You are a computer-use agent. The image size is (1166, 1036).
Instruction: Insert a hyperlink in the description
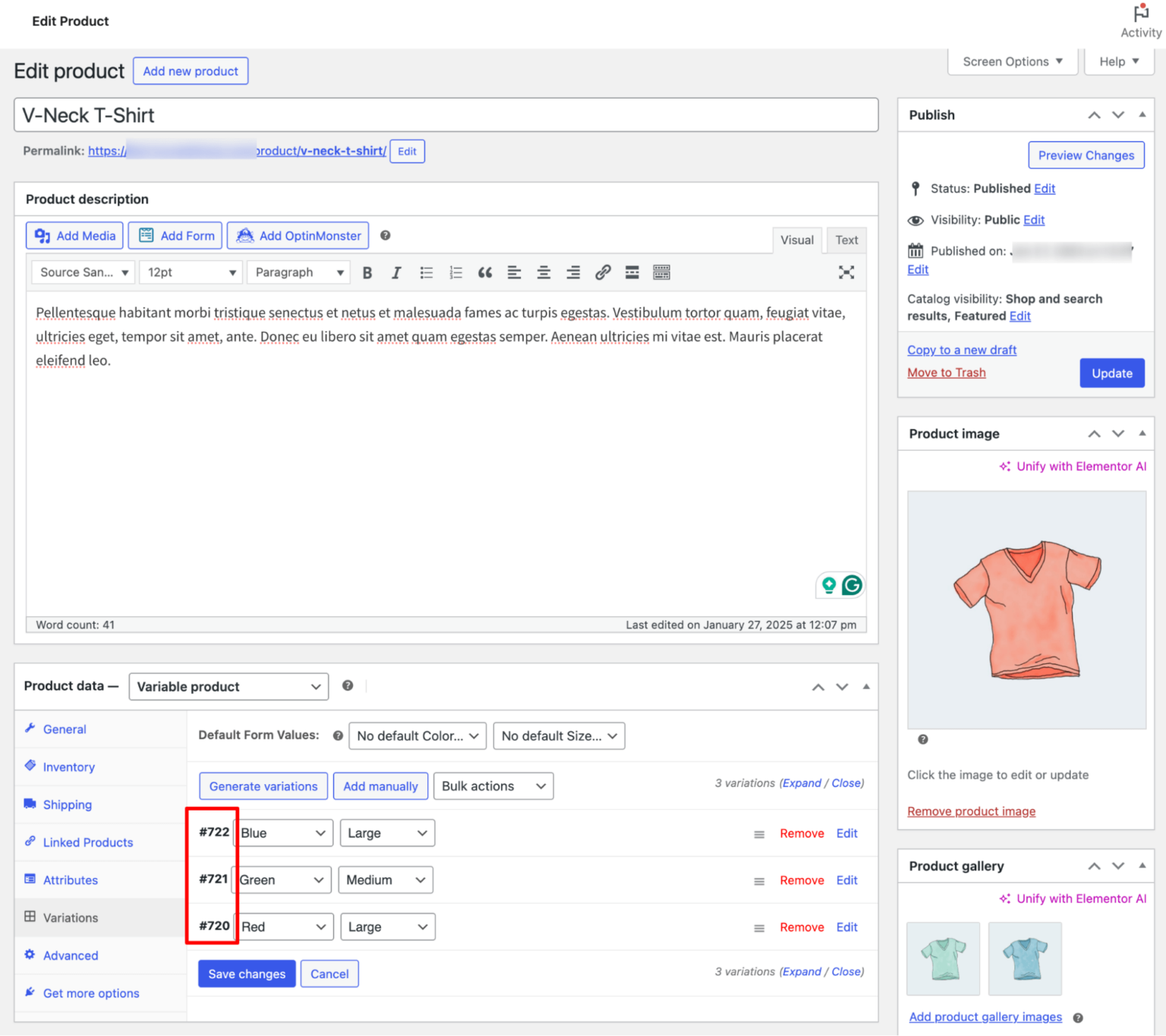[603, 272]
